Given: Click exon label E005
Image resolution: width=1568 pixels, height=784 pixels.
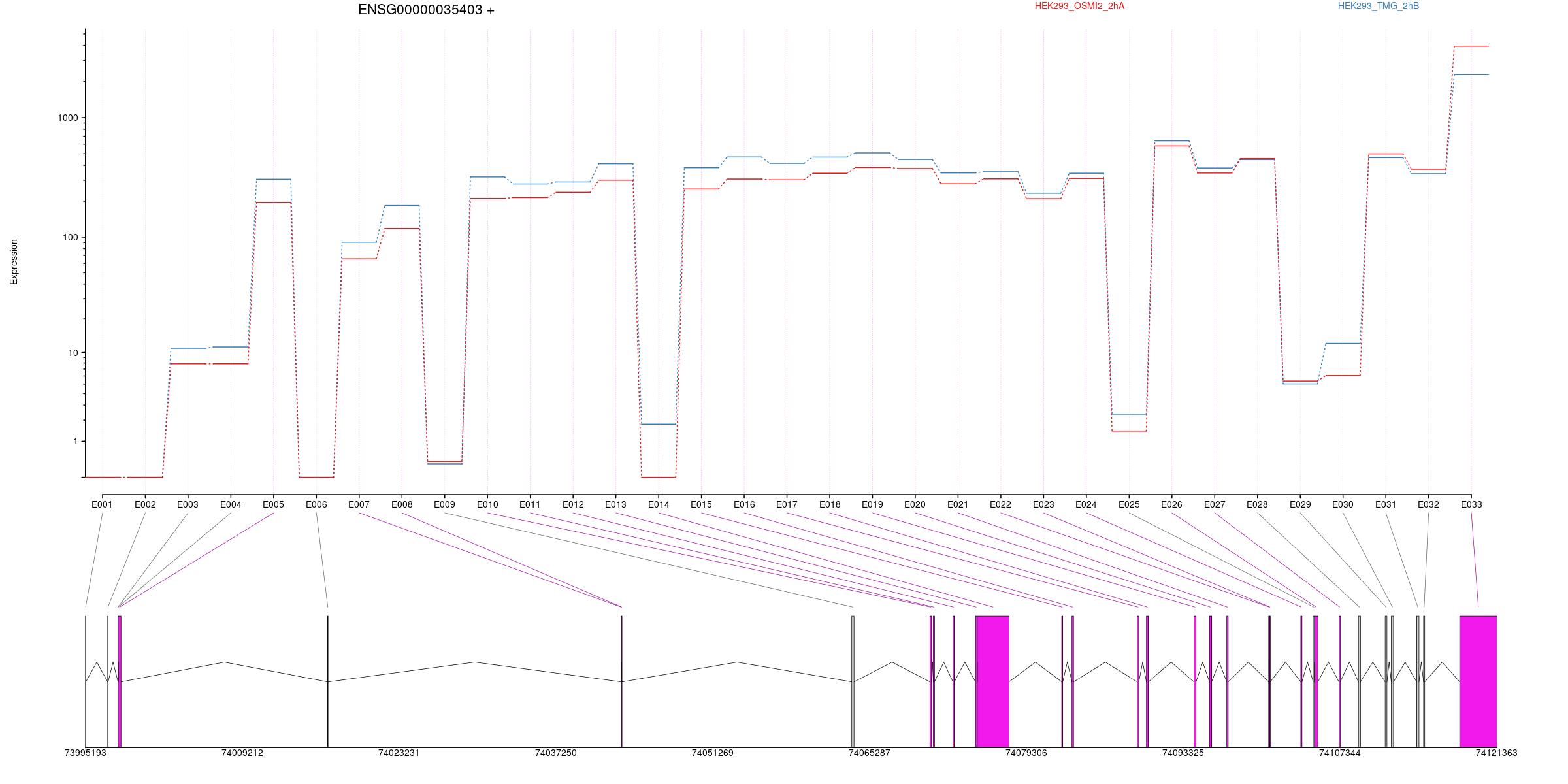Looking at the screenshot, I should [x=273, y=504].
